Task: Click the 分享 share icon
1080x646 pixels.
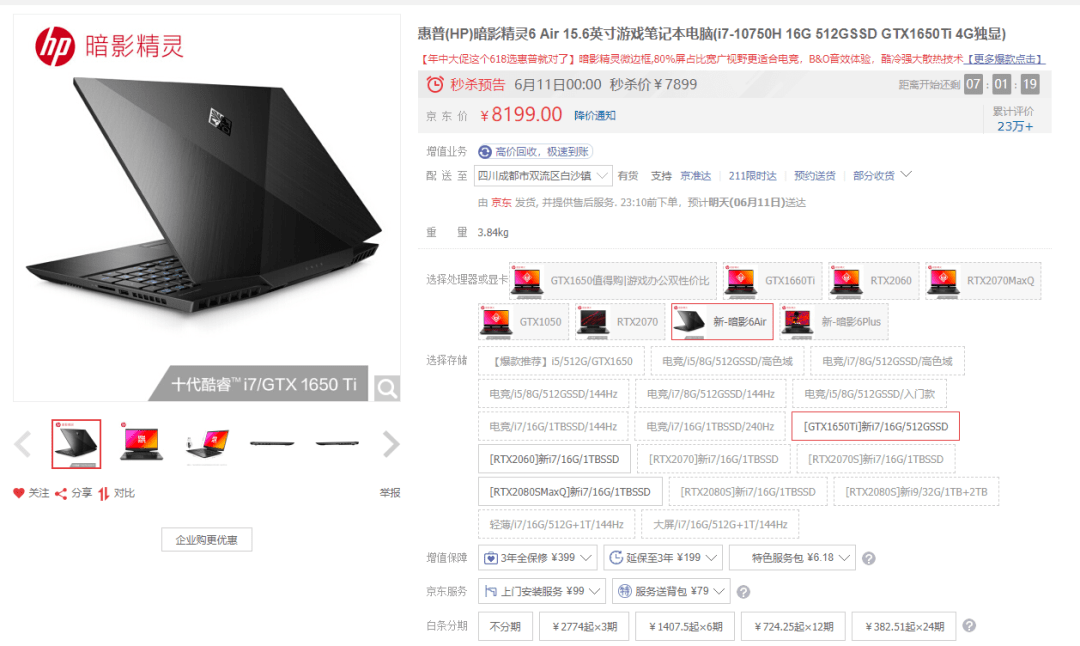Action: pos(61,493)
